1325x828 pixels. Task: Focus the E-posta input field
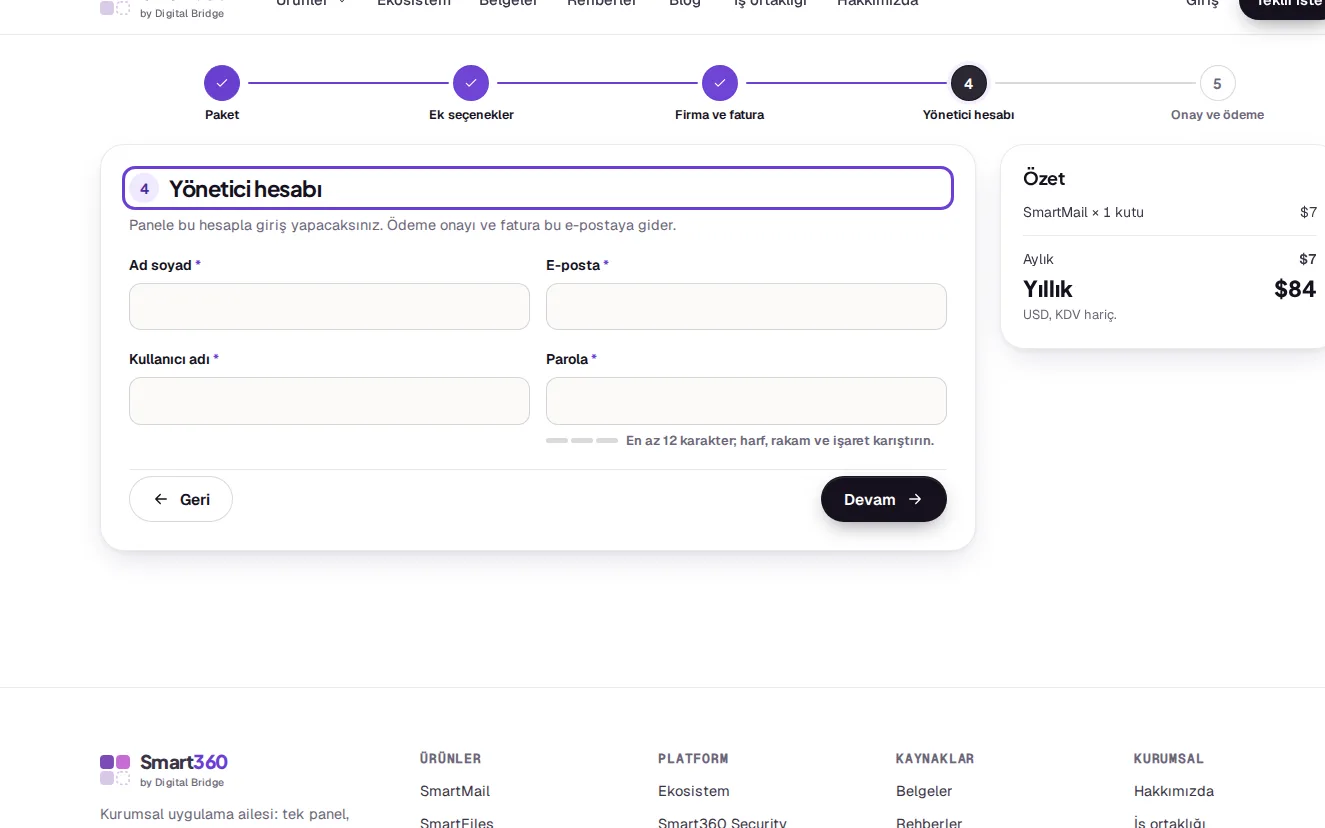tap(746, 306)
